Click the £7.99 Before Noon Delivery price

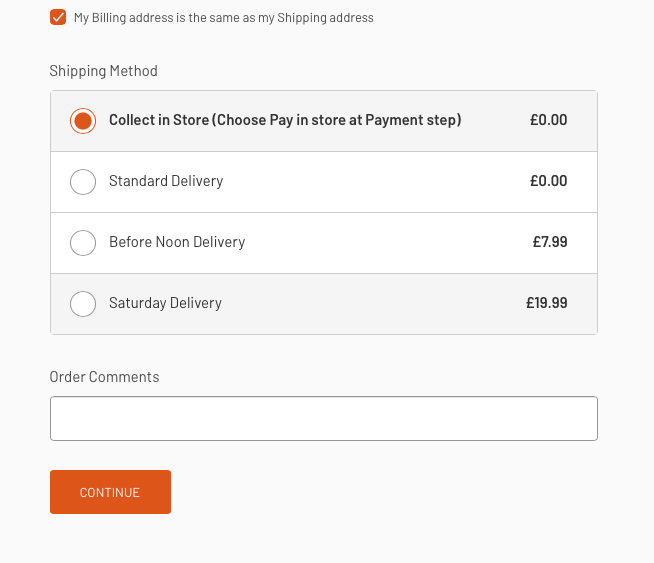tap(550, 242)
